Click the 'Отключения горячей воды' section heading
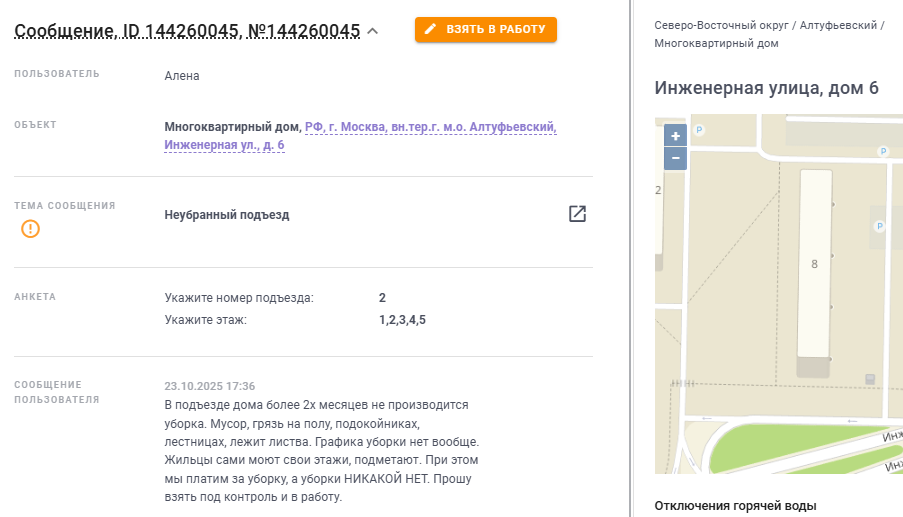This screenshot has width=903, height=517. (x=735, y=505)
